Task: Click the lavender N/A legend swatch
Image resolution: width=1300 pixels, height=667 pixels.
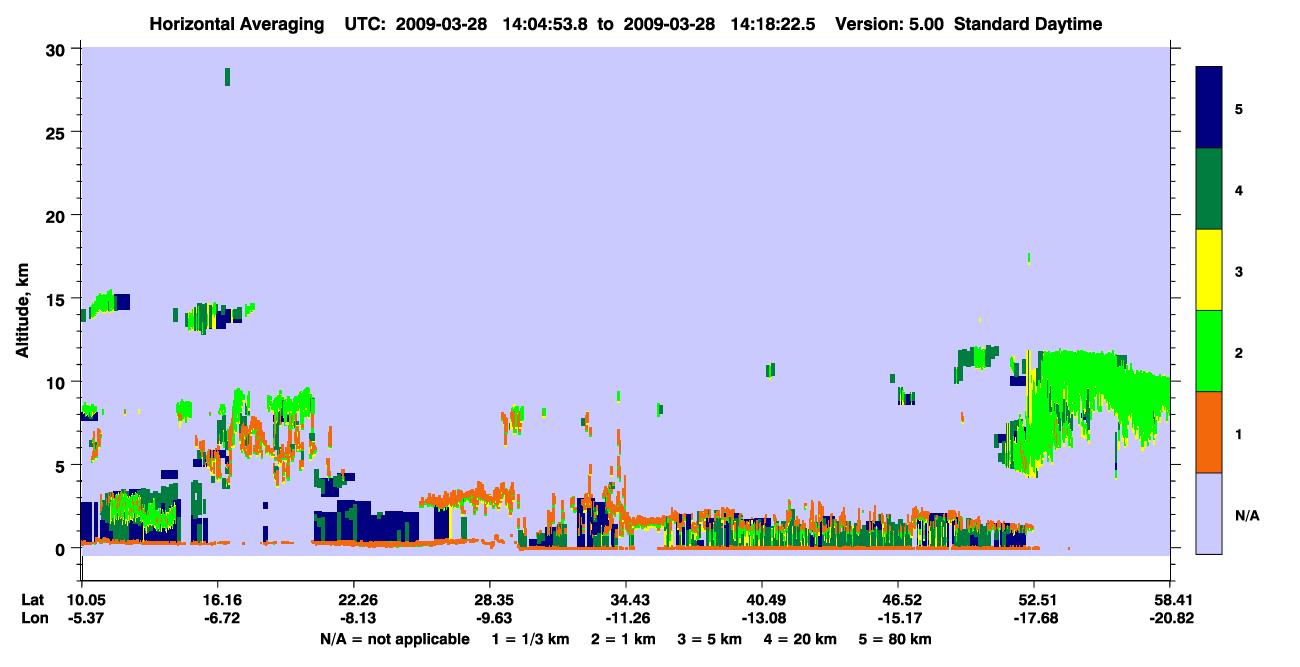Action: tap(1209, 513)
